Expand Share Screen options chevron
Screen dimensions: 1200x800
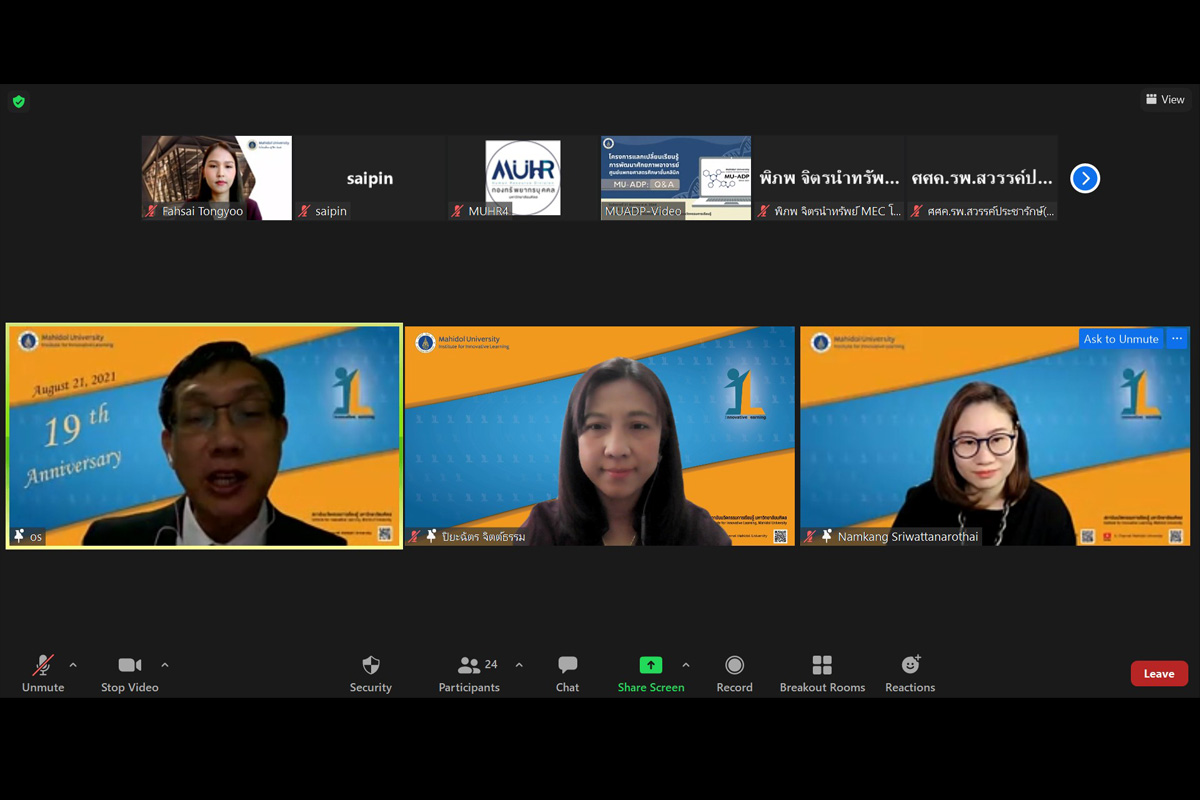(686, 665)
